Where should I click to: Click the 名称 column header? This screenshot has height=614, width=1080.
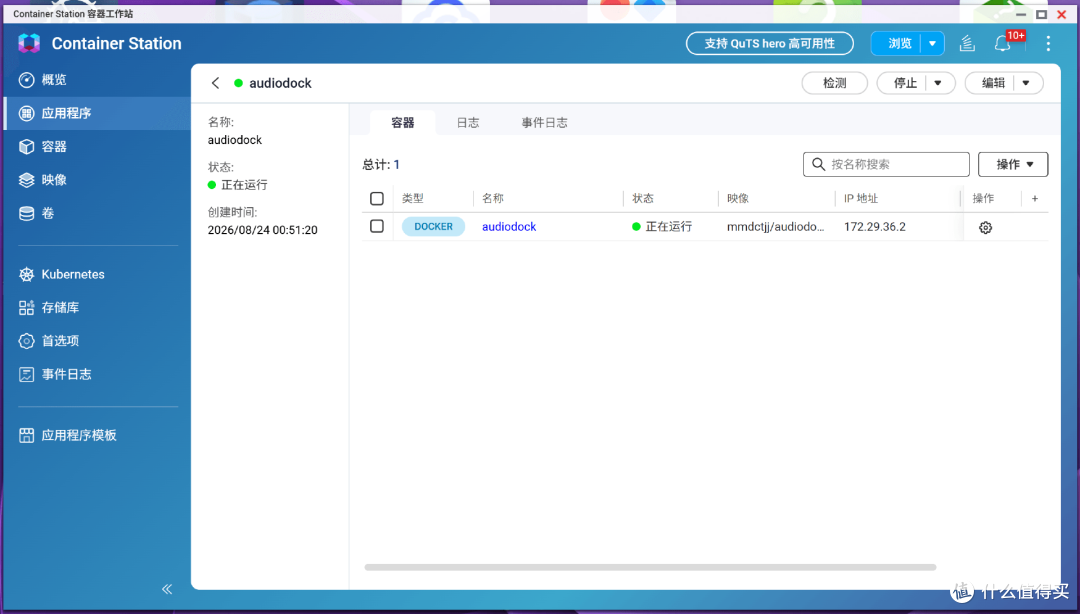point(493,198)
